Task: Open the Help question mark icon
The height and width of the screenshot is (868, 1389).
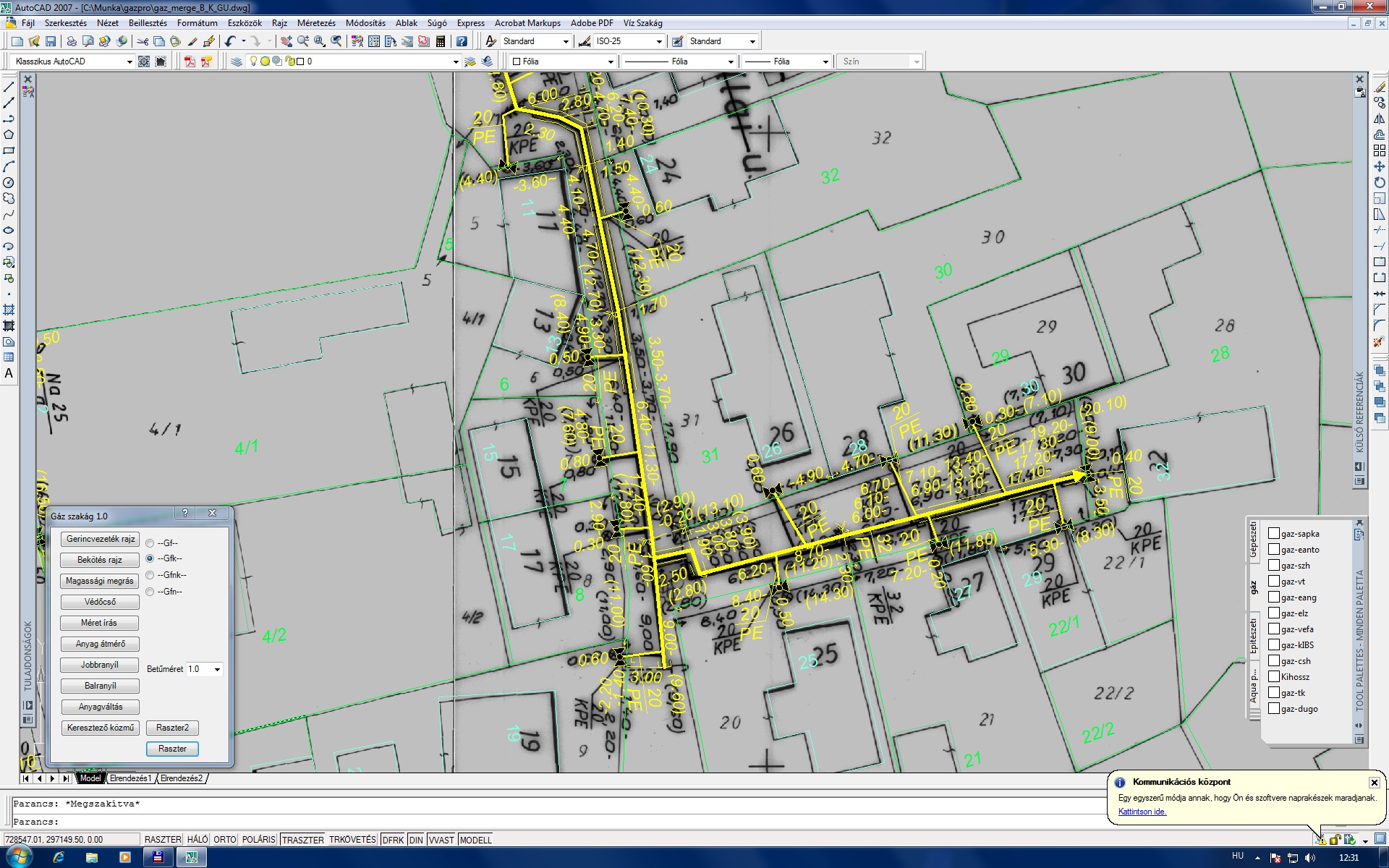Action: point(462,41)
